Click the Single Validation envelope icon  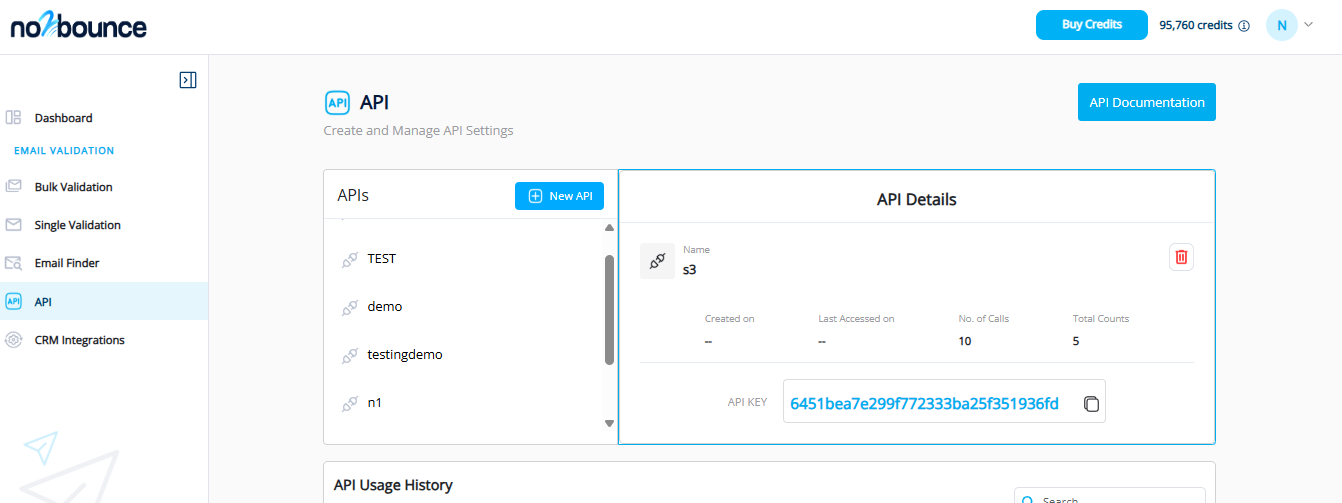pos(14,225)
